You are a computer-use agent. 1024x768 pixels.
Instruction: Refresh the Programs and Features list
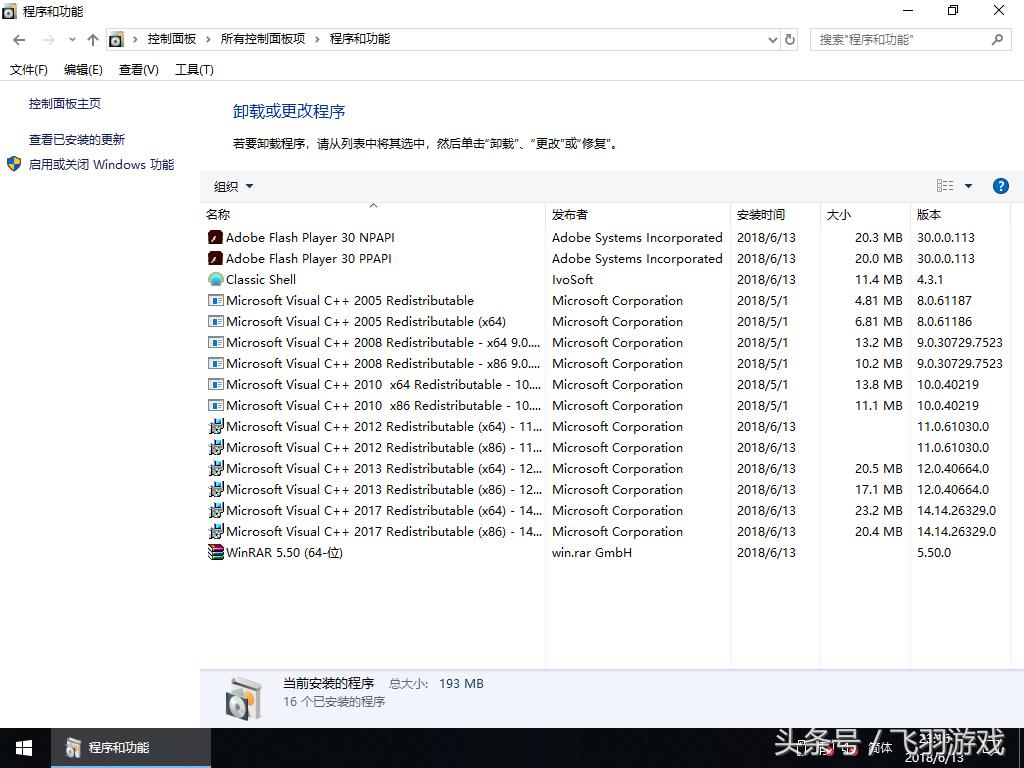790,40
